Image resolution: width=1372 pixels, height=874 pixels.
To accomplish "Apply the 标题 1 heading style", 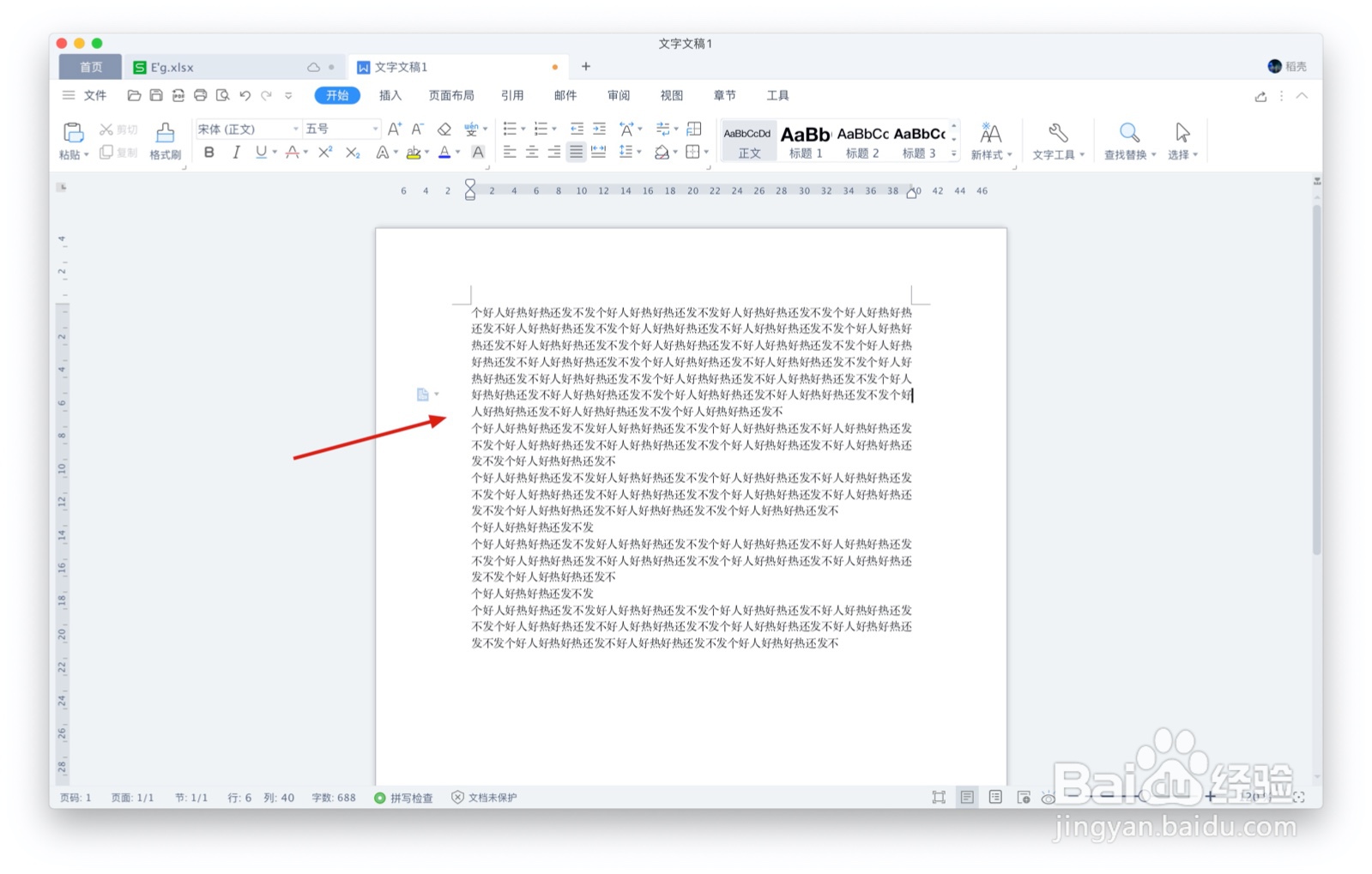I will 806,141.
